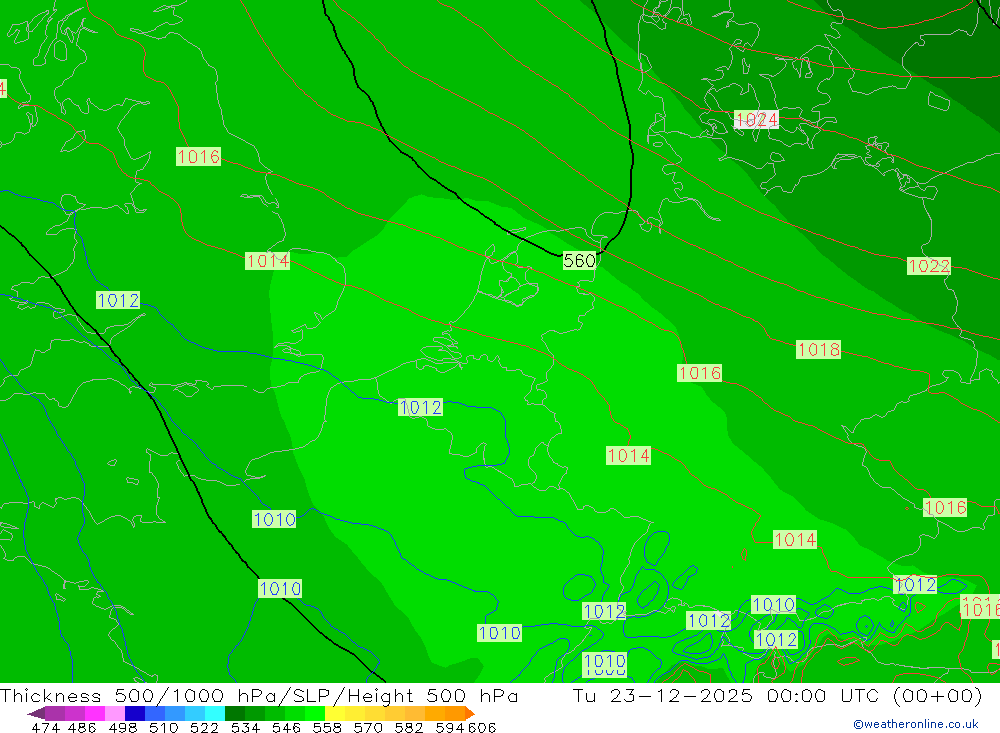
Task: Click the chart title Thickness 500/1000 hPa
Action: pyautogui.click(x=143, y=695)
